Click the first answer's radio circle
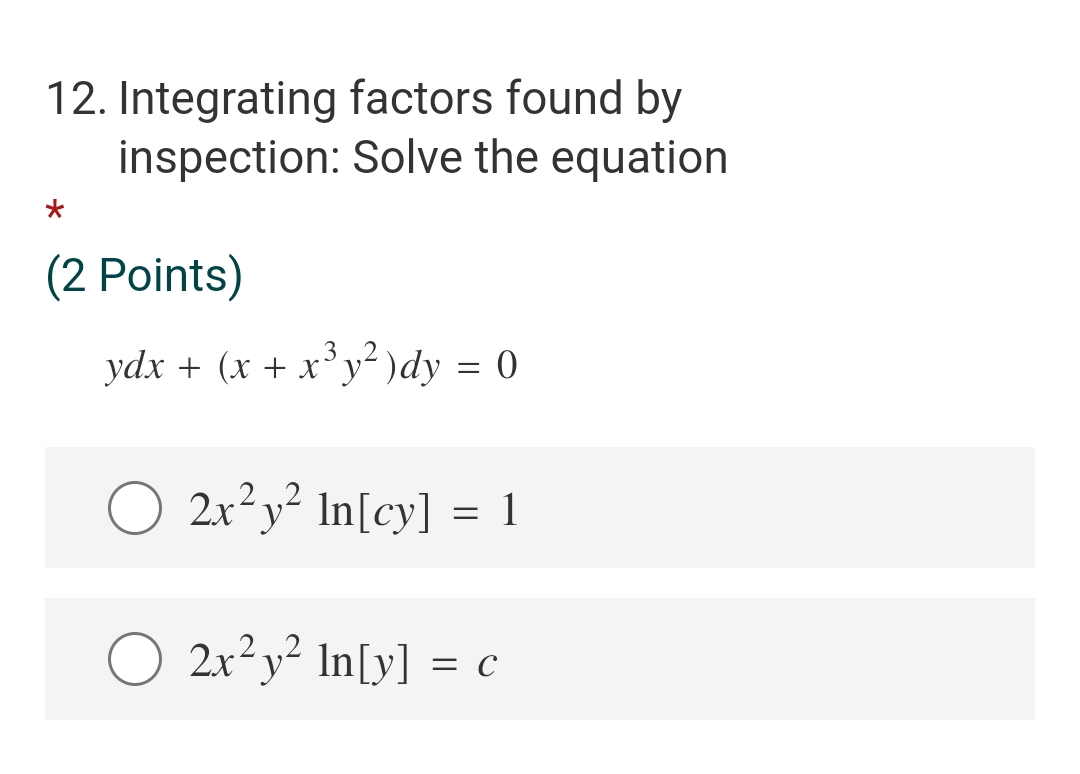The width and height of the screenshot is (1080, 774). point(134,508)
